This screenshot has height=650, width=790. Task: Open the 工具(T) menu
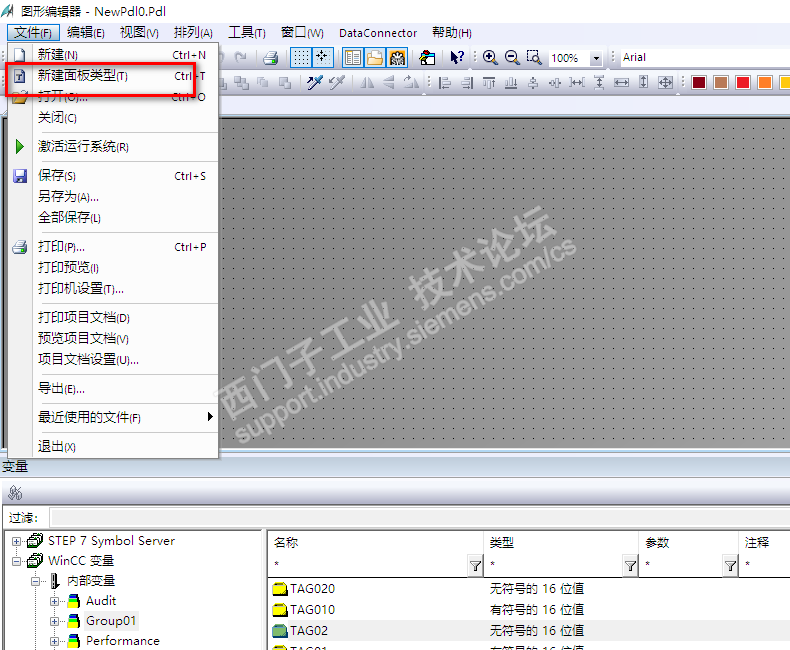247,33
